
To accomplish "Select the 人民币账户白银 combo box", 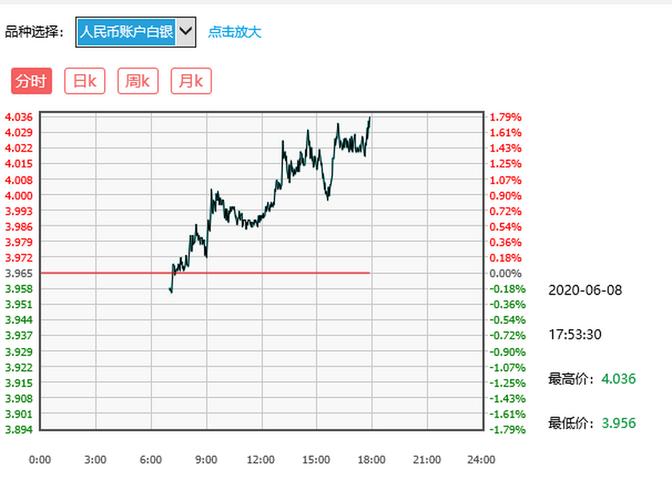I will pyautogui.click(x=127, y=31).
